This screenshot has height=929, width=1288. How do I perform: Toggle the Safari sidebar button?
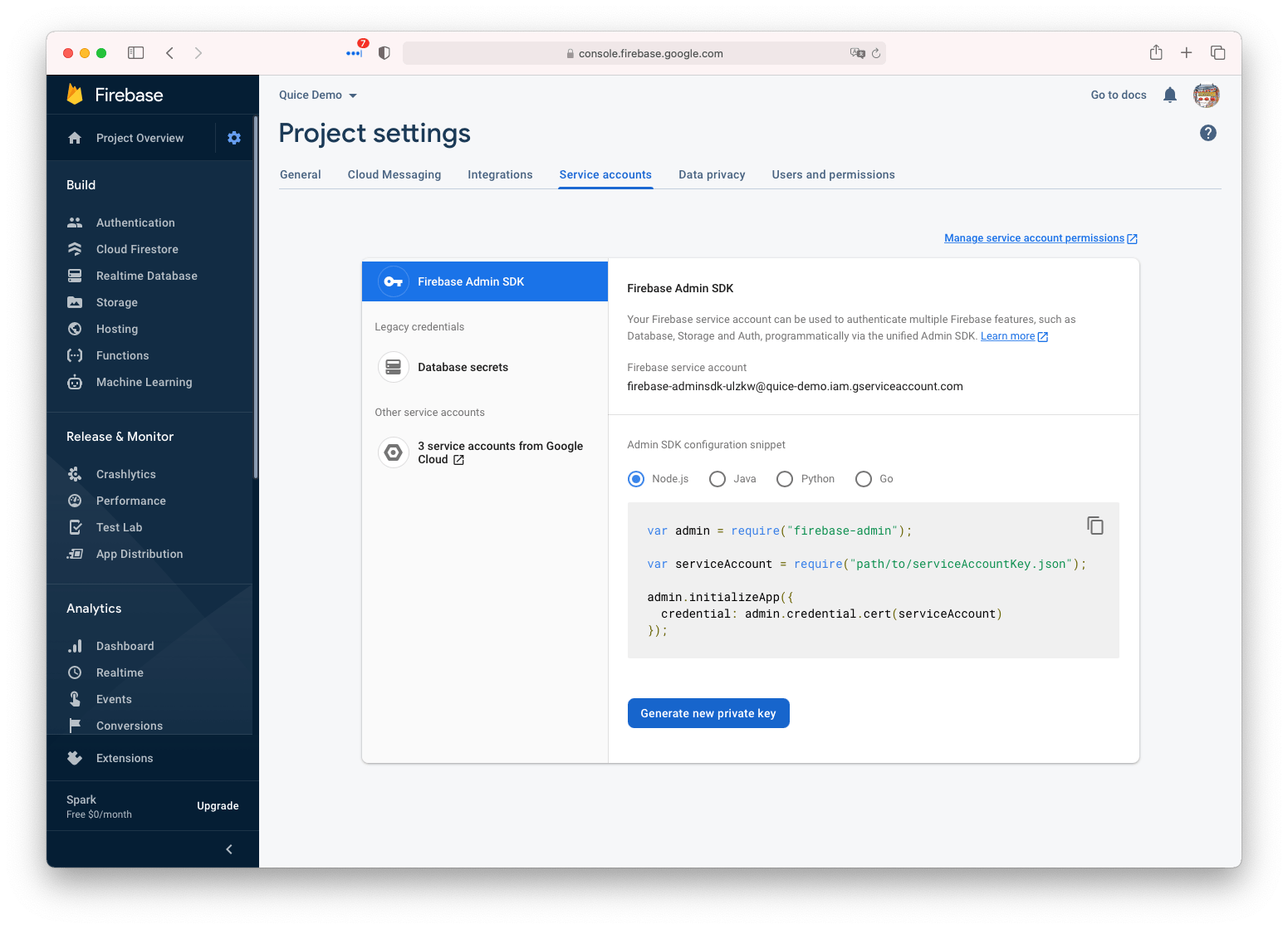point(136,53)
